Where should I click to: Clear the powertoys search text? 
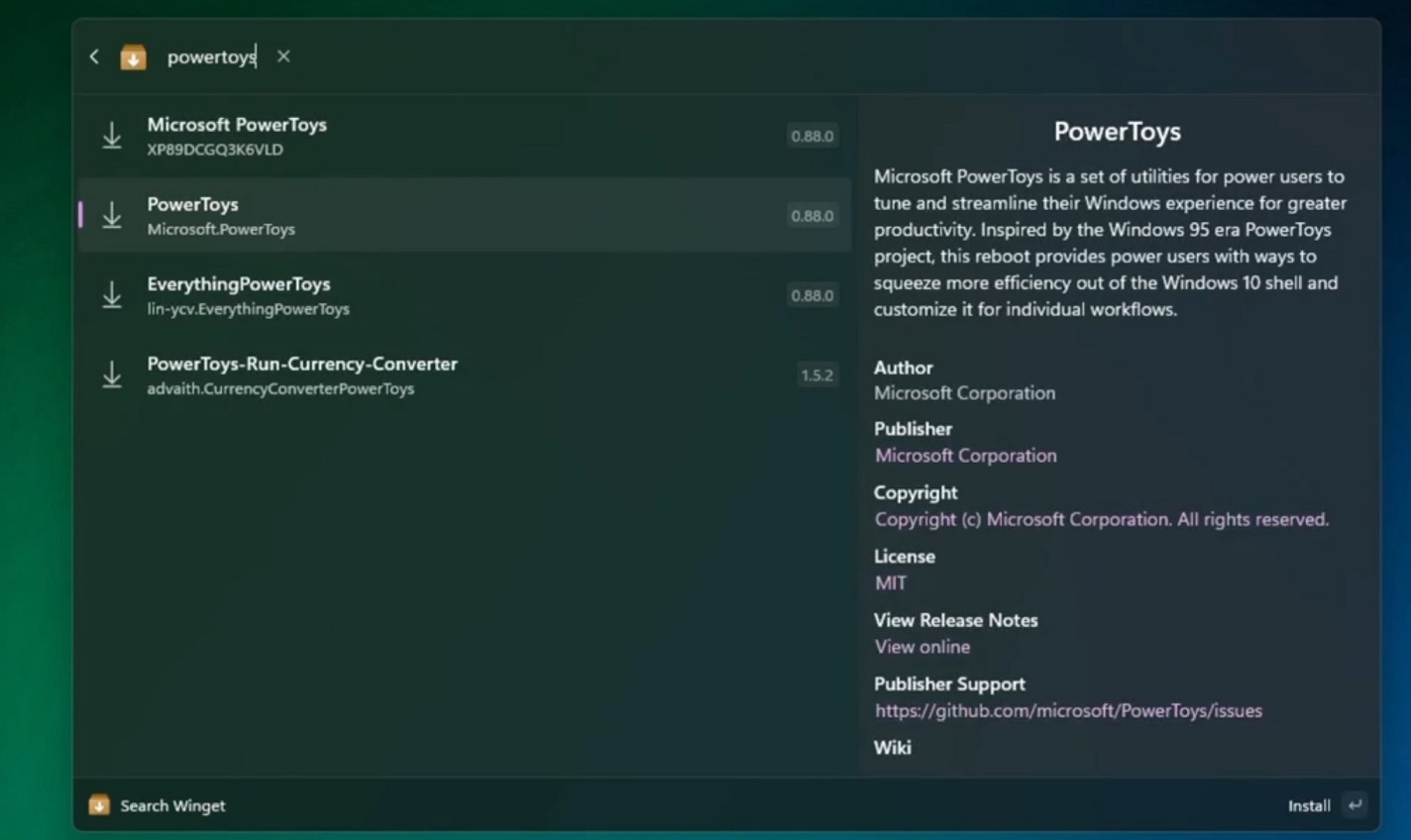click(283, 56)
